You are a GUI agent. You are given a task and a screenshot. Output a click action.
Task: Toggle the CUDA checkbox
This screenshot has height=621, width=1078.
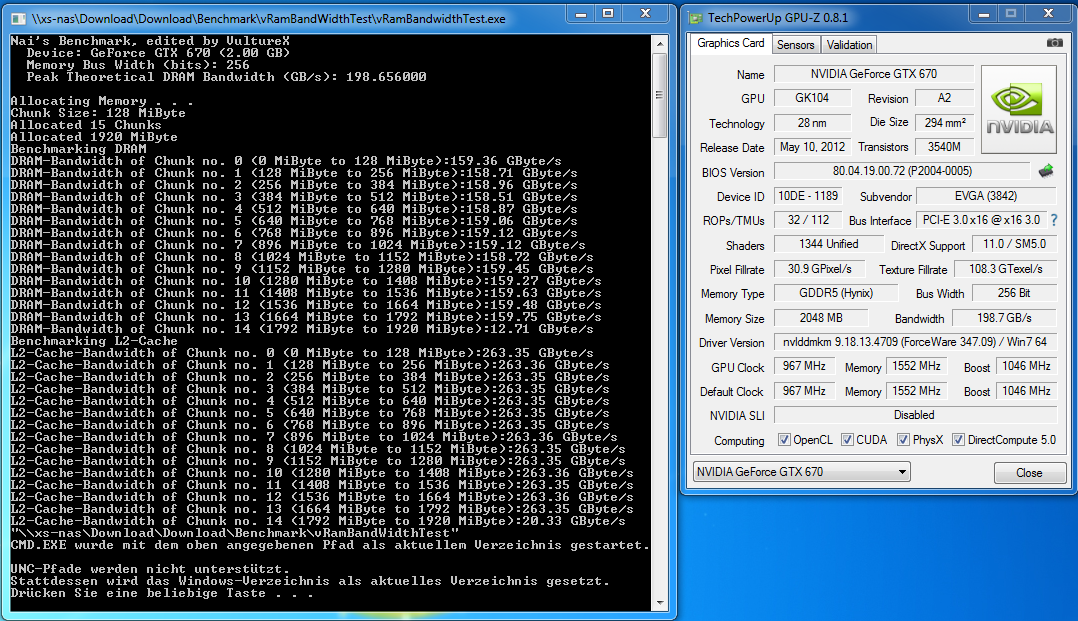847,439
